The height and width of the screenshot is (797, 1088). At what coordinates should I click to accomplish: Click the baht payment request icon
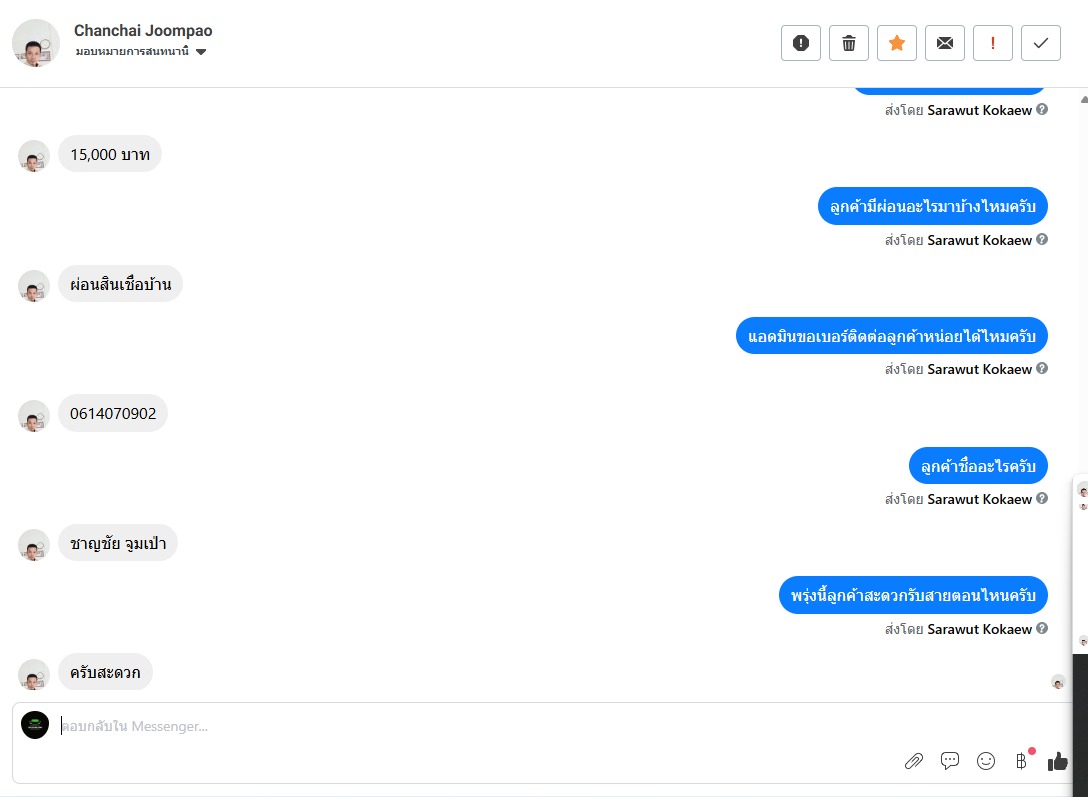pos(1021,761)
